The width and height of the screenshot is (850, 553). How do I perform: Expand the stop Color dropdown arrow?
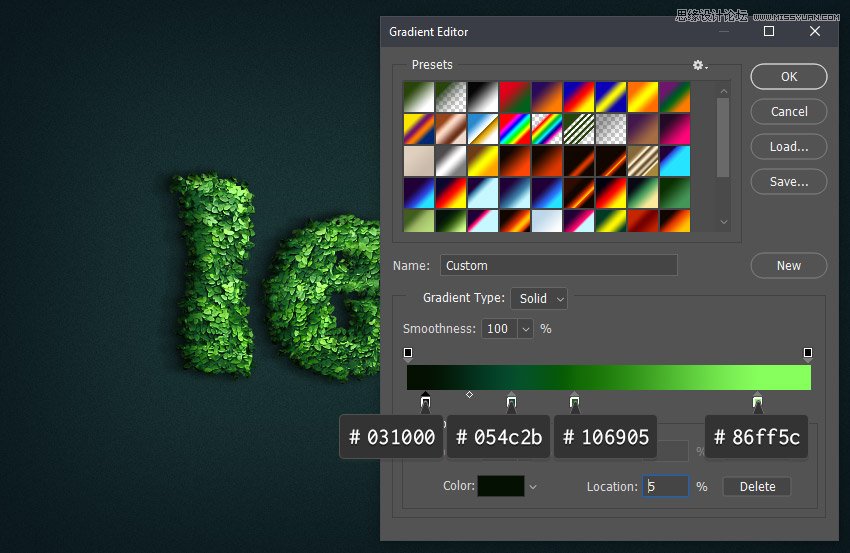533,487
